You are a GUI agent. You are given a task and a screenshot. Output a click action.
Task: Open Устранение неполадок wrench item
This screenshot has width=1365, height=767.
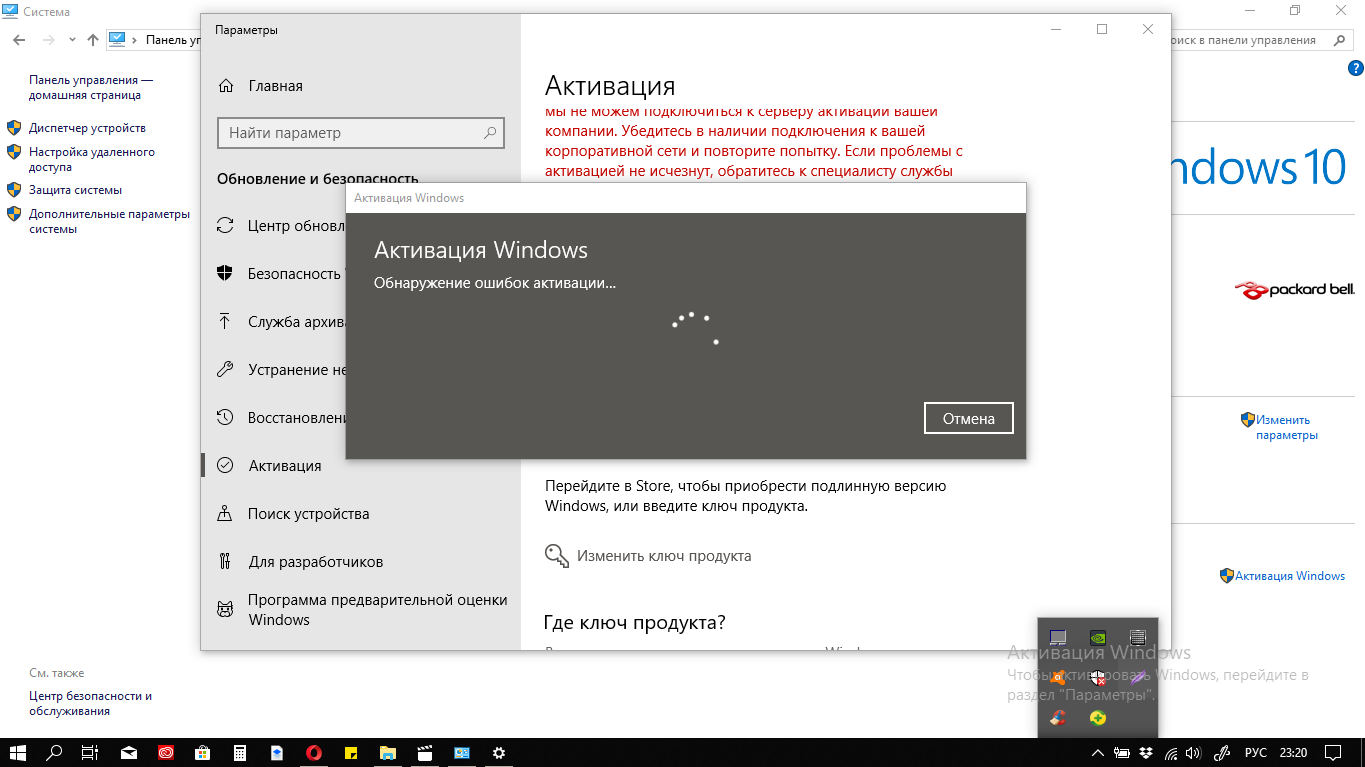281,370
